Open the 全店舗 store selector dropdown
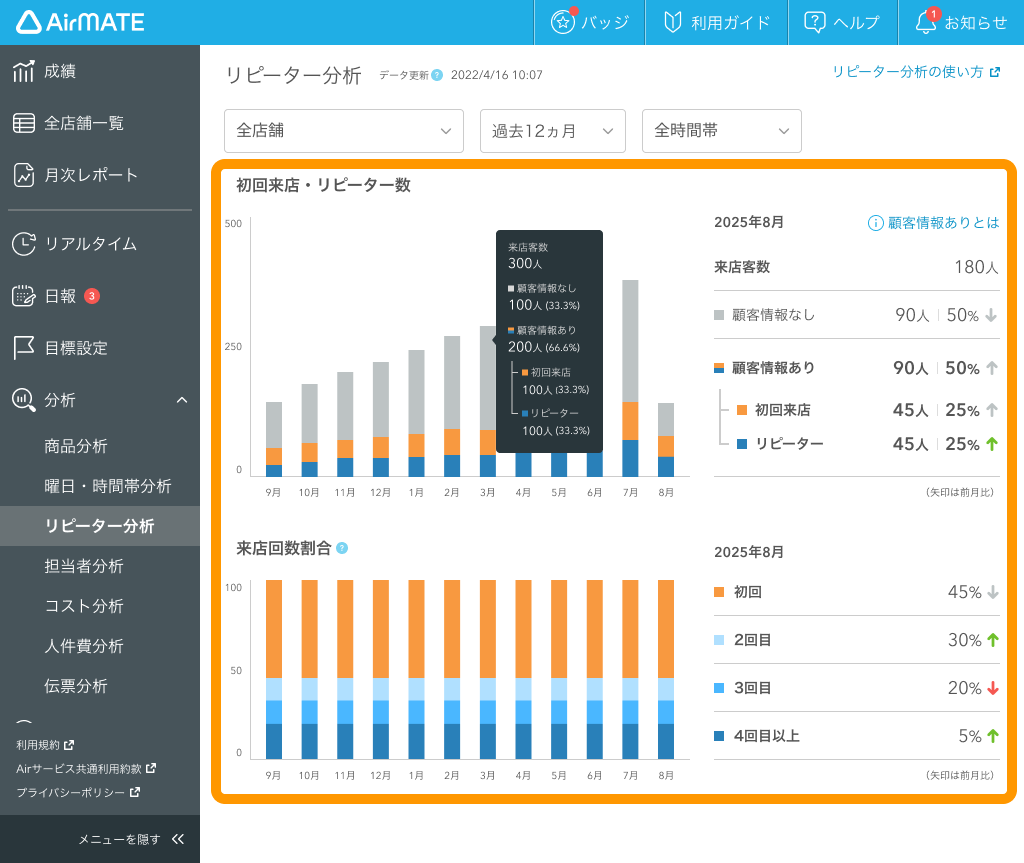The width and height of the screenshot is (1024, 863). (343, 131)
